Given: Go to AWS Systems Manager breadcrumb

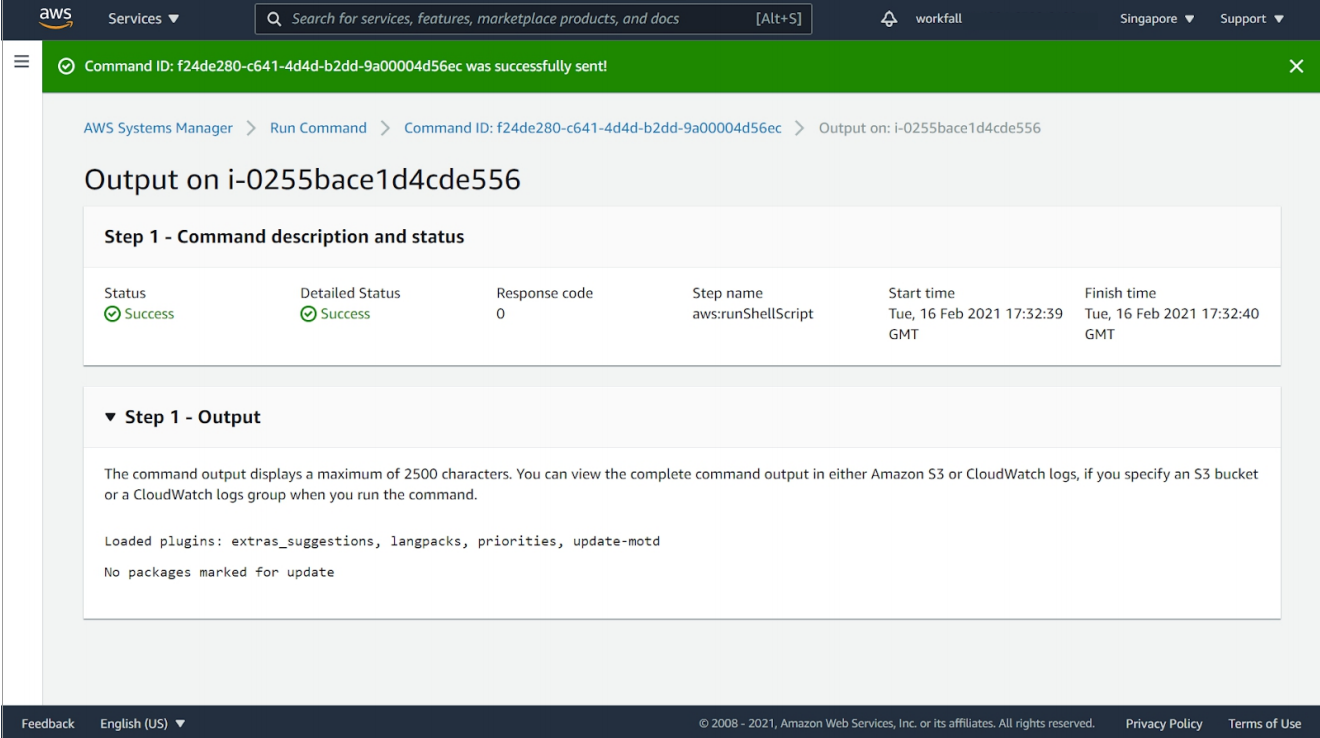Looking at the screenshot, I should pyautogui.click(x=158, y=128).
